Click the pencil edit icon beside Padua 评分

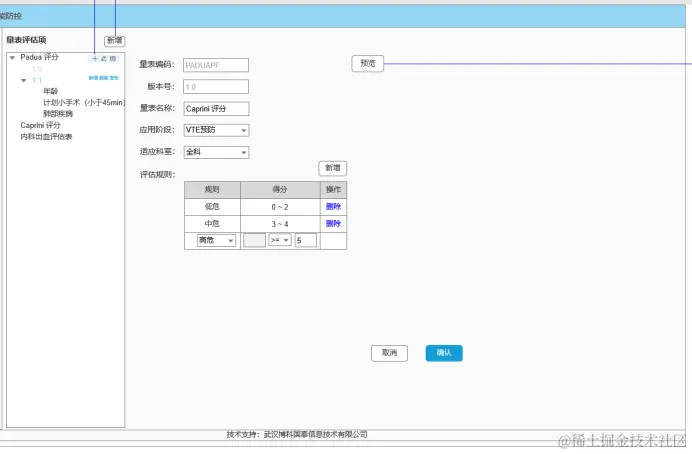pos(104,58)
